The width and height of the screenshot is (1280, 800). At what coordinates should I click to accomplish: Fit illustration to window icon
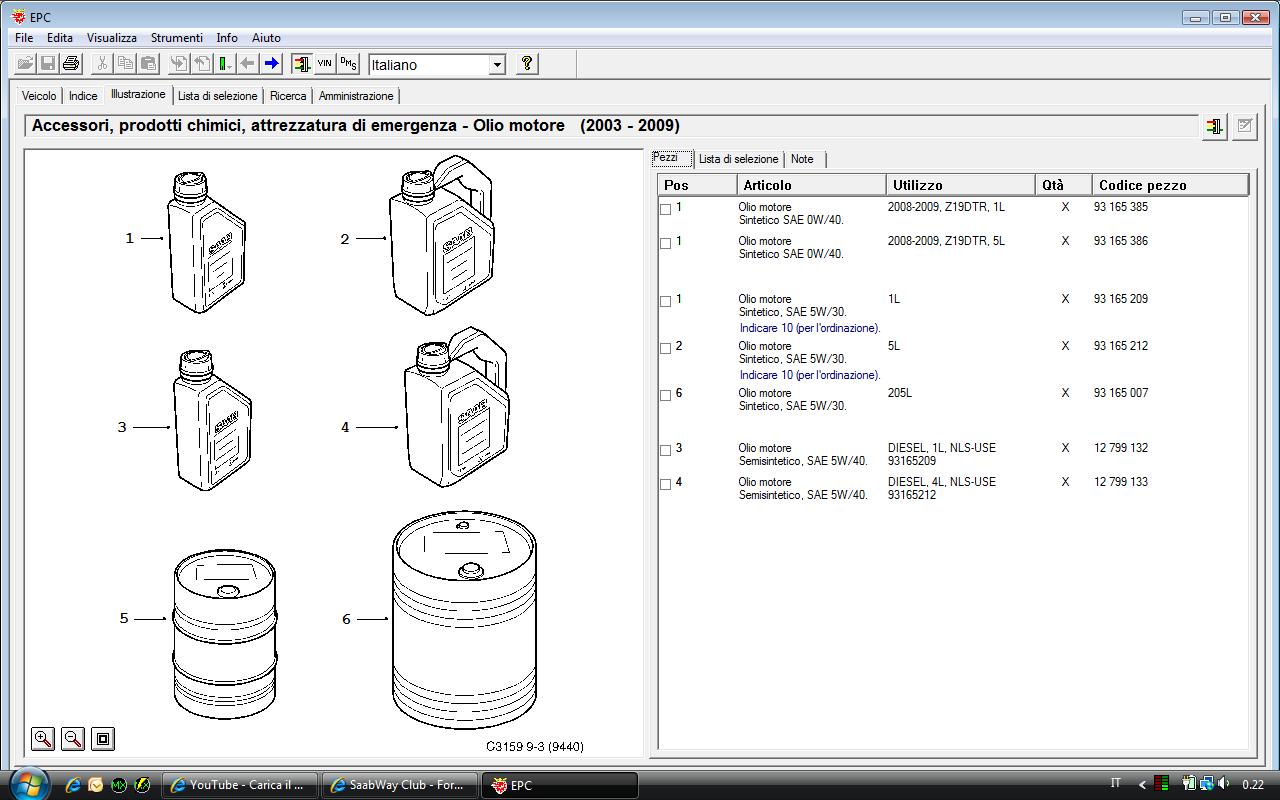103,739
